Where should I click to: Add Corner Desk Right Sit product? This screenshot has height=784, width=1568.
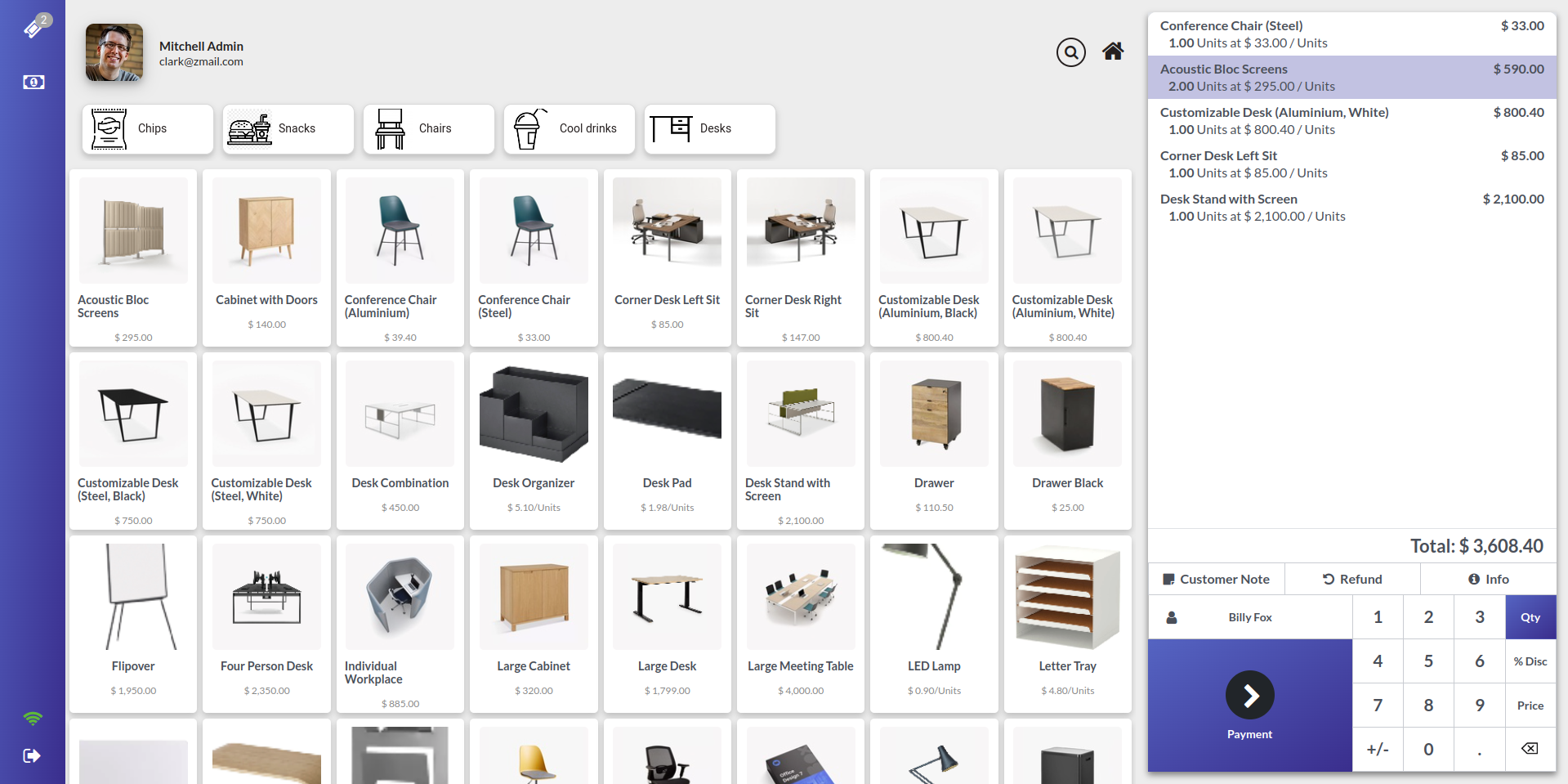(801, 258)
